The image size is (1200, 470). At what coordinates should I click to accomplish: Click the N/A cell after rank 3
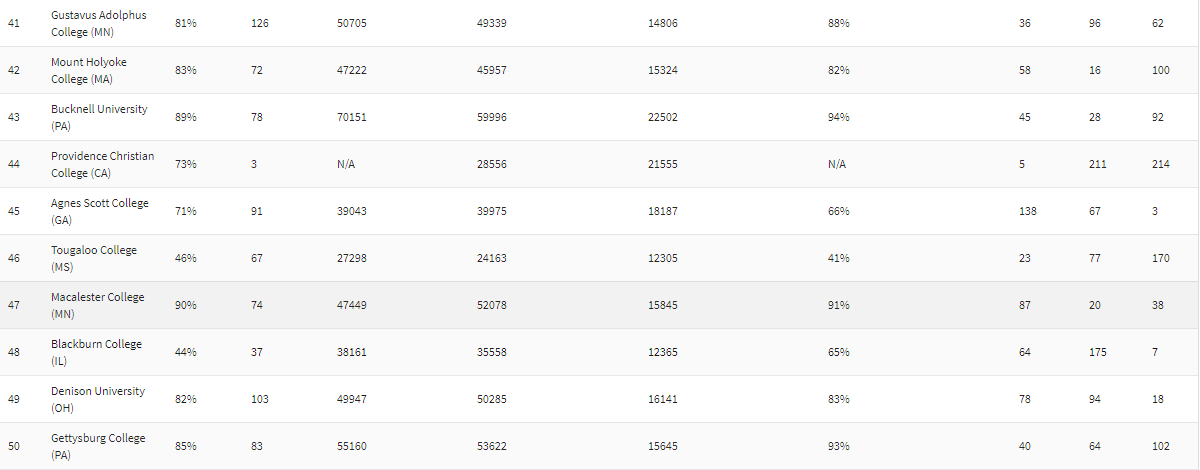pos(346,164)
